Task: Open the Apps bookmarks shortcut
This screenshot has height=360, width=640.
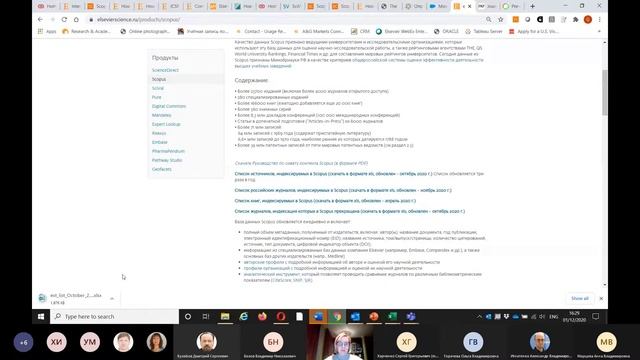Action: [x=47, y=31]
